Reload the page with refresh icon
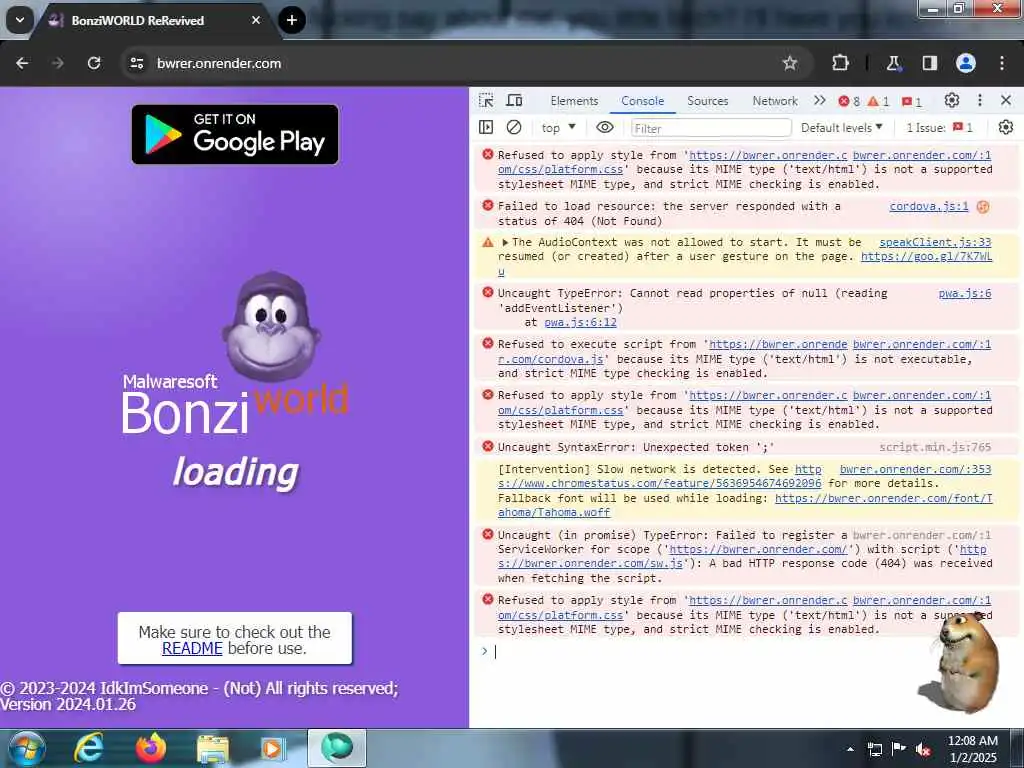The image size is (1024, 768). pos(94,63)
